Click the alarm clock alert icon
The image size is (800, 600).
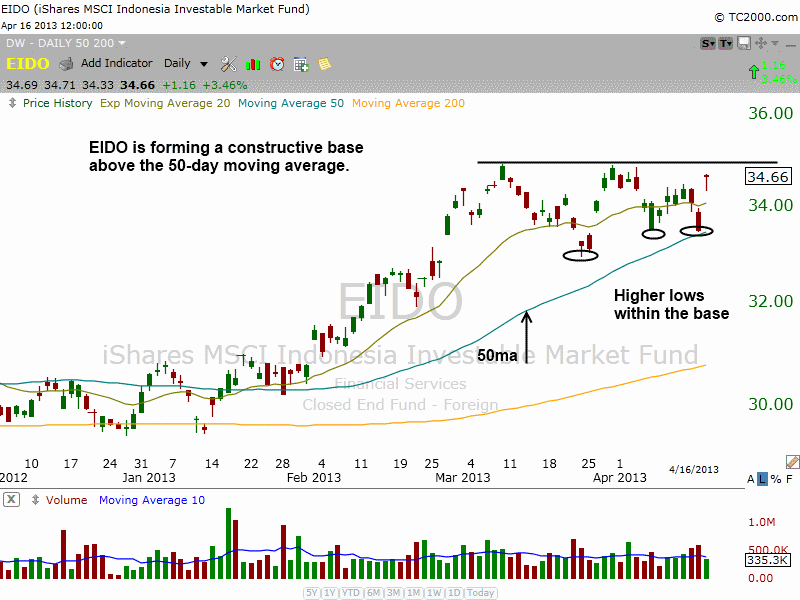278,64
